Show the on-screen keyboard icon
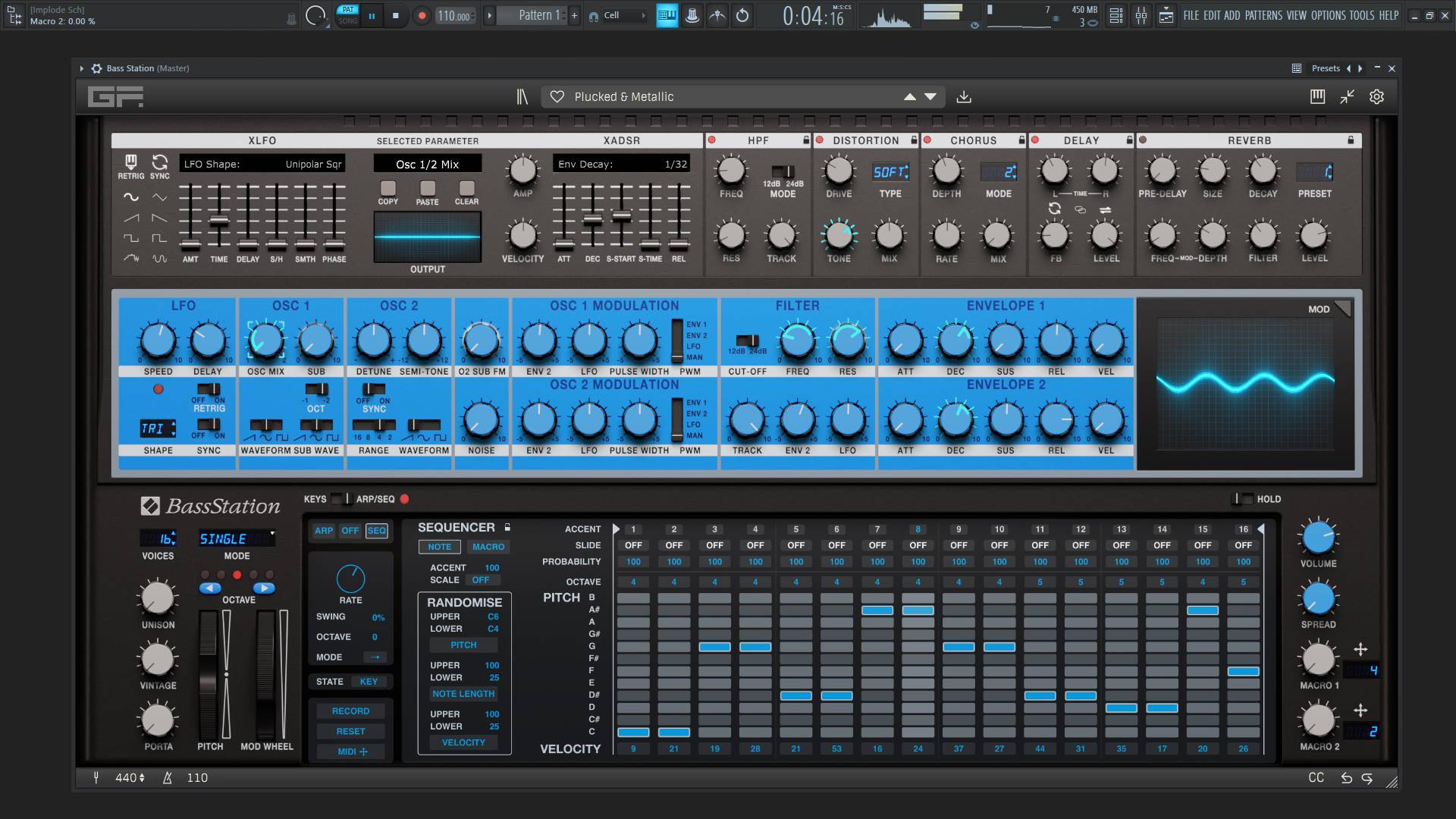Viewport: 1456px width, 819px height. 1317,96
